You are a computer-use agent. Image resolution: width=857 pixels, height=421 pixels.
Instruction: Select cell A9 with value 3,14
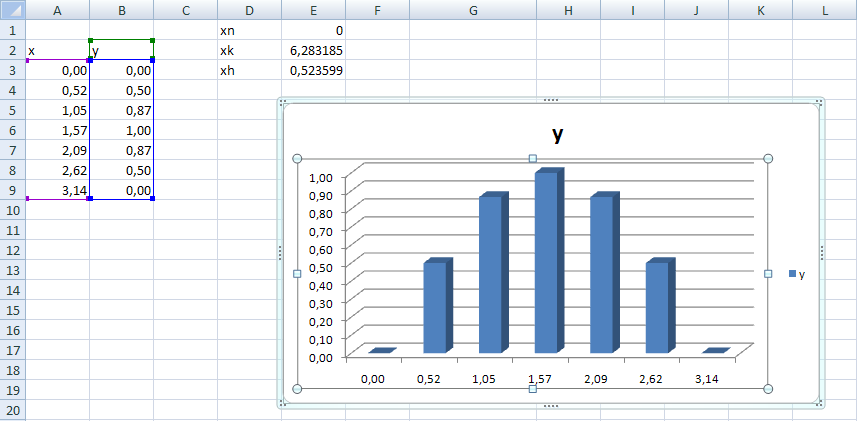point(57,190)
